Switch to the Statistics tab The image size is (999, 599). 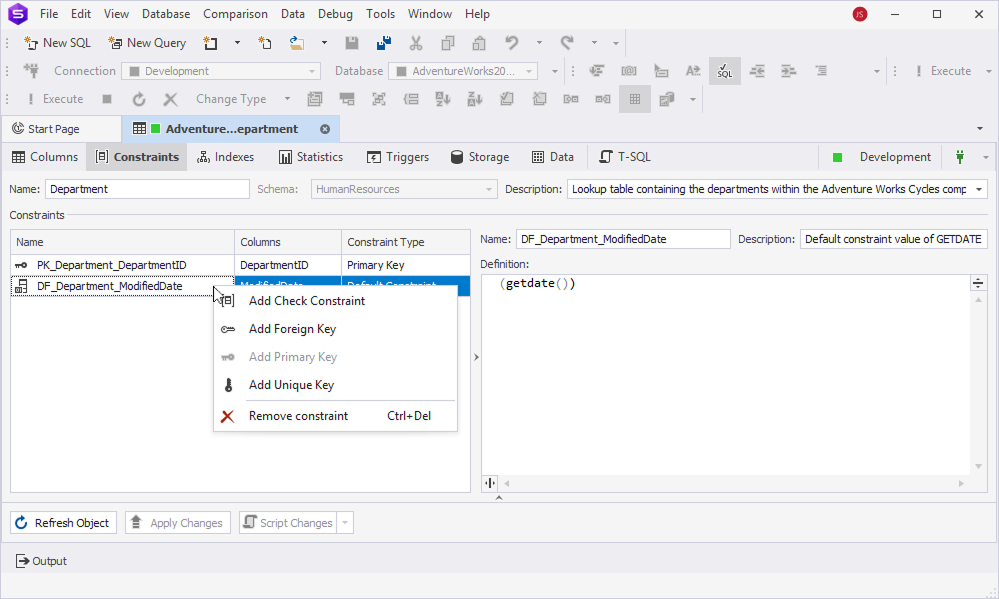click(x=311, y=157)
